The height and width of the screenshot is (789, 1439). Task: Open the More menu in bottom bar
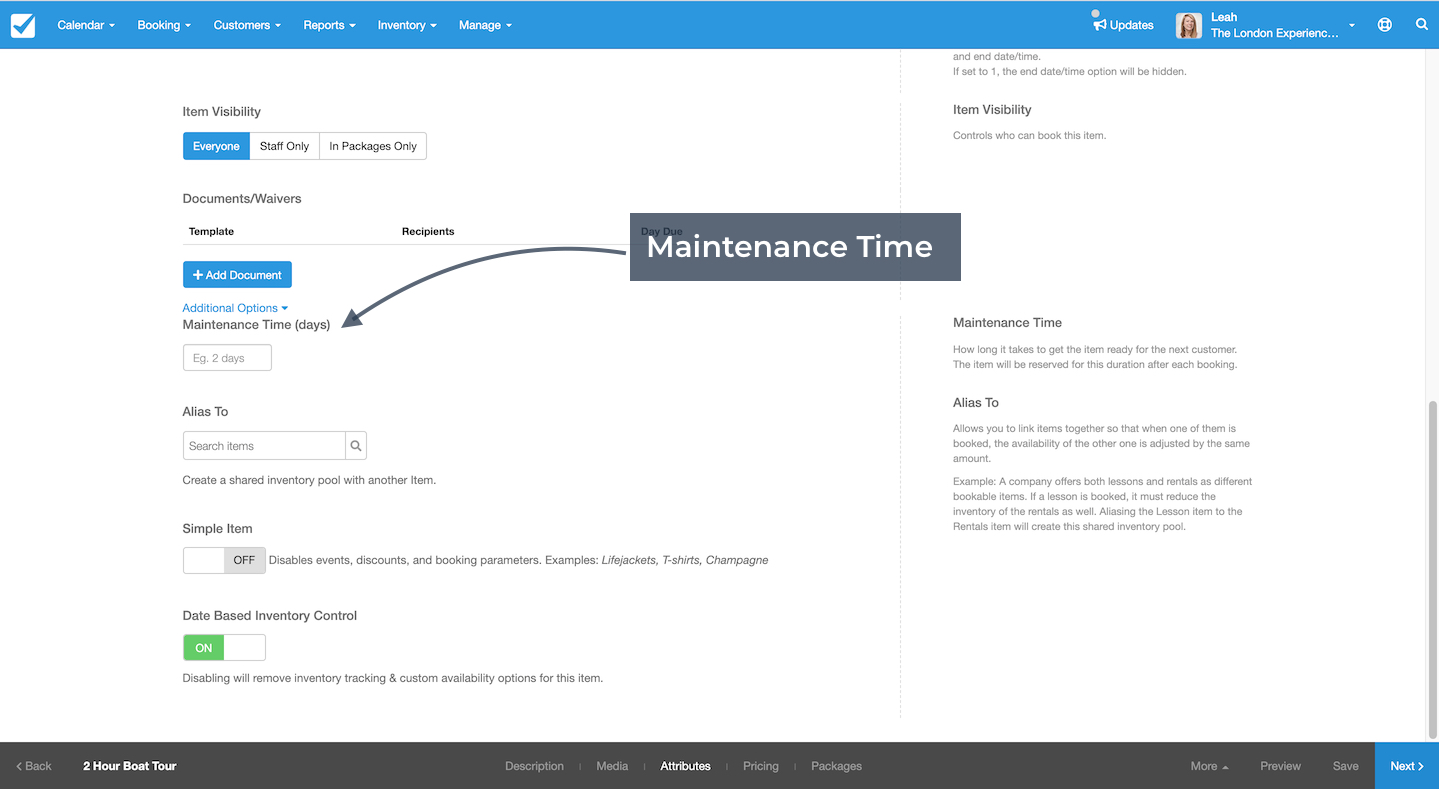click(1209, 766)
